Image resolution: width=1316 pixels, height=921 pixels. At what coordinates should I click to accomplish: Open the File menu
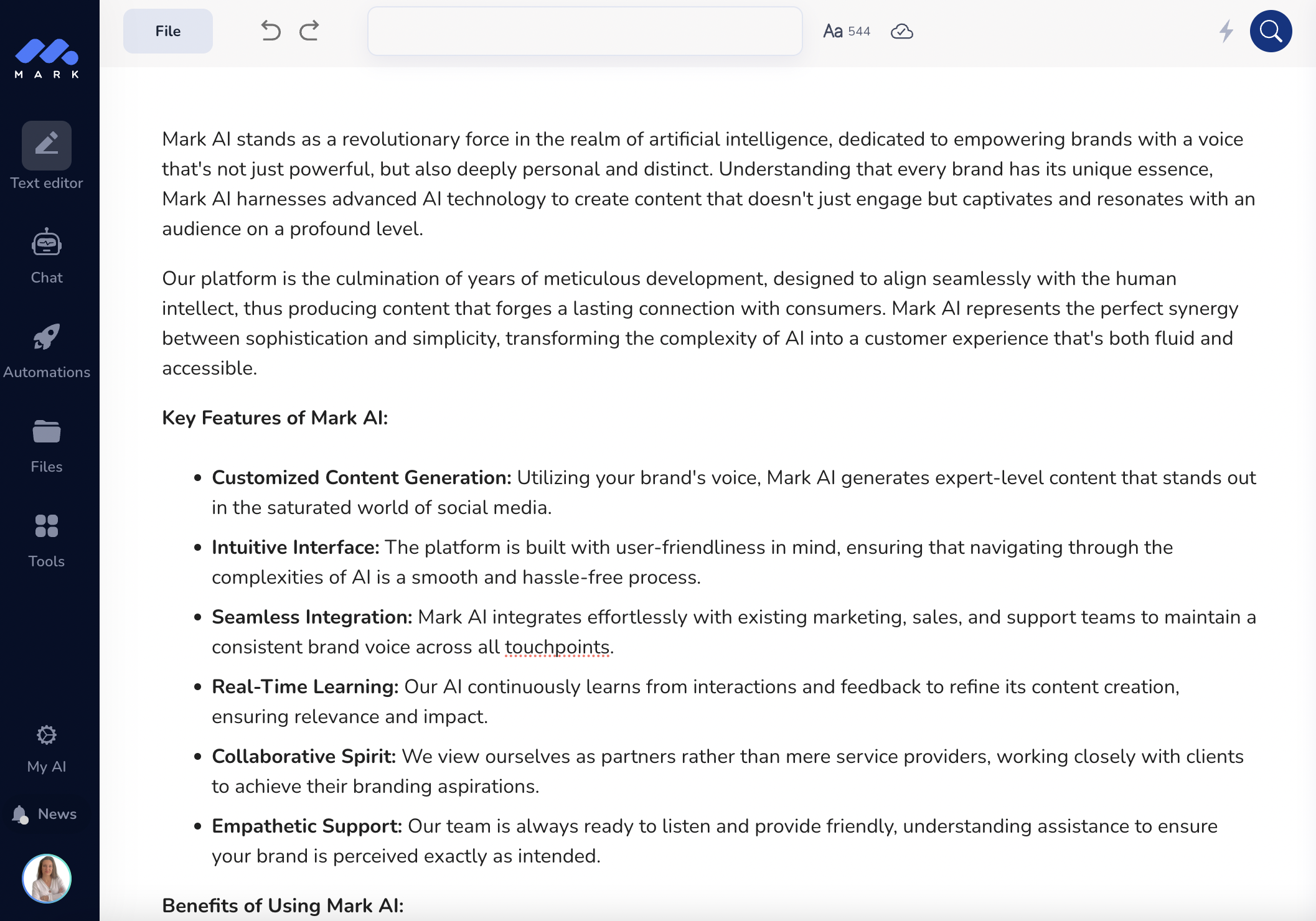pyautogui.click(x=167, y=30)
